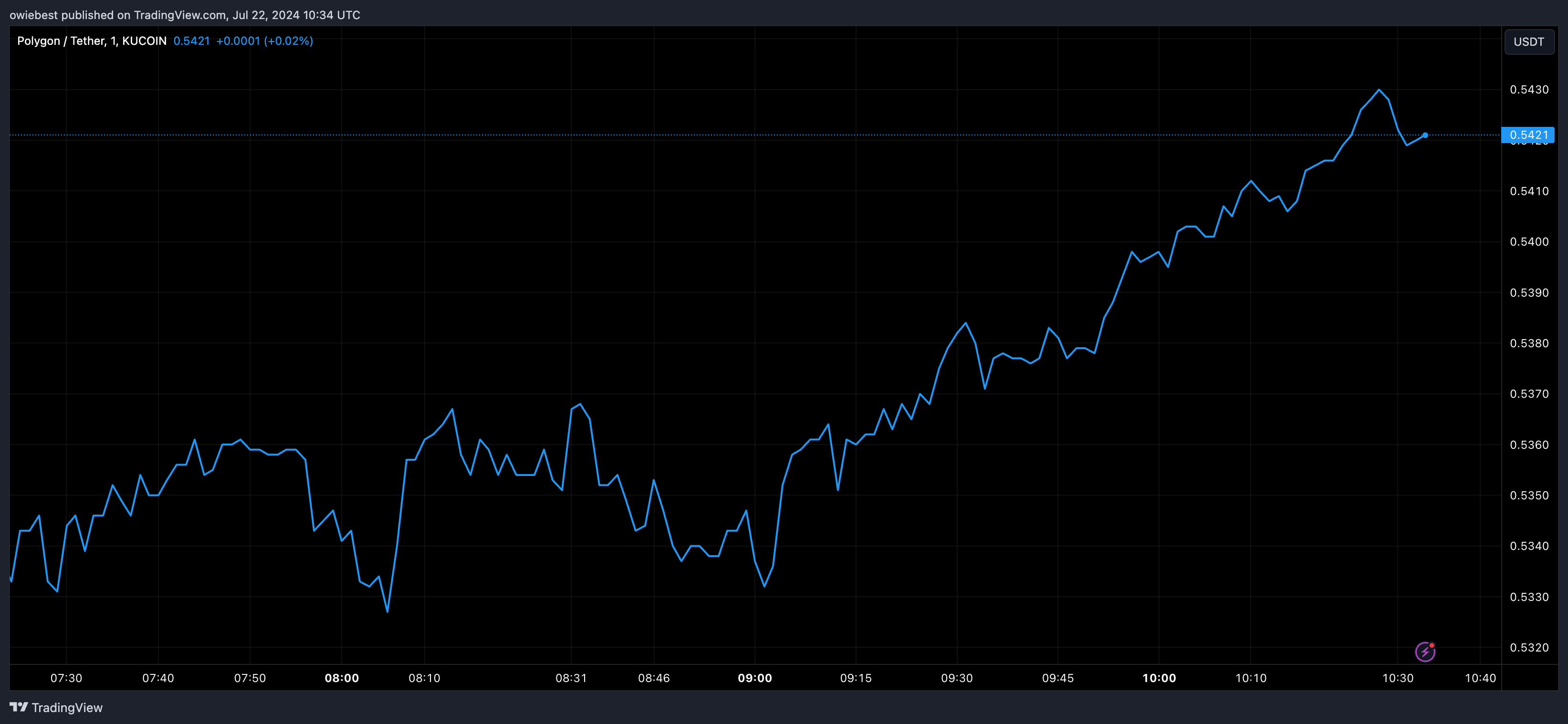Image resolution: width=1568 pixels, height=724 pixels.
Task: Select the 0.5350 price axis label
Action: tap(1529, 495)
